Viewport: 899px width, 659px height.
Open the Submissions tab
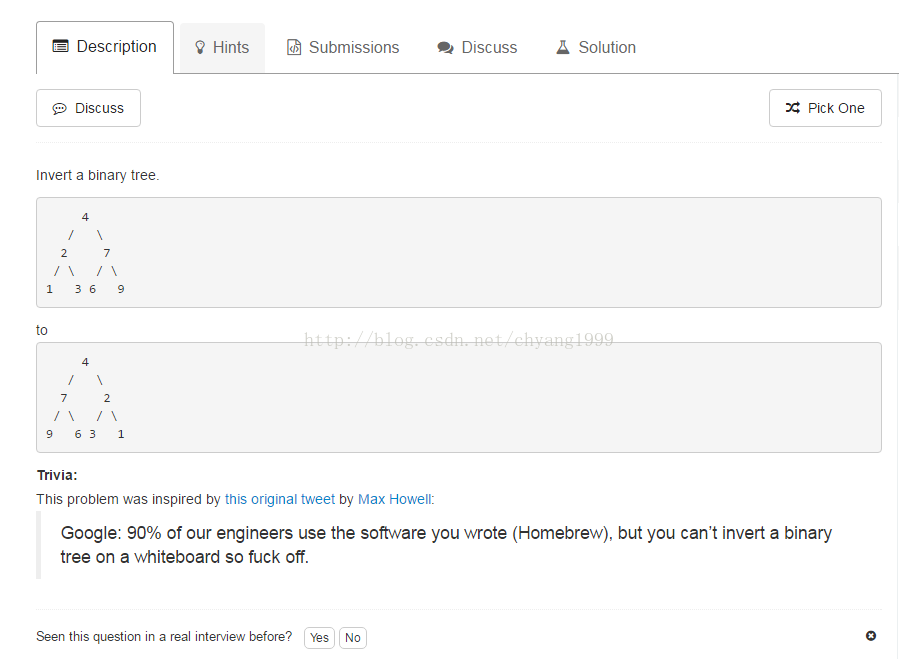tap(343, 47)
